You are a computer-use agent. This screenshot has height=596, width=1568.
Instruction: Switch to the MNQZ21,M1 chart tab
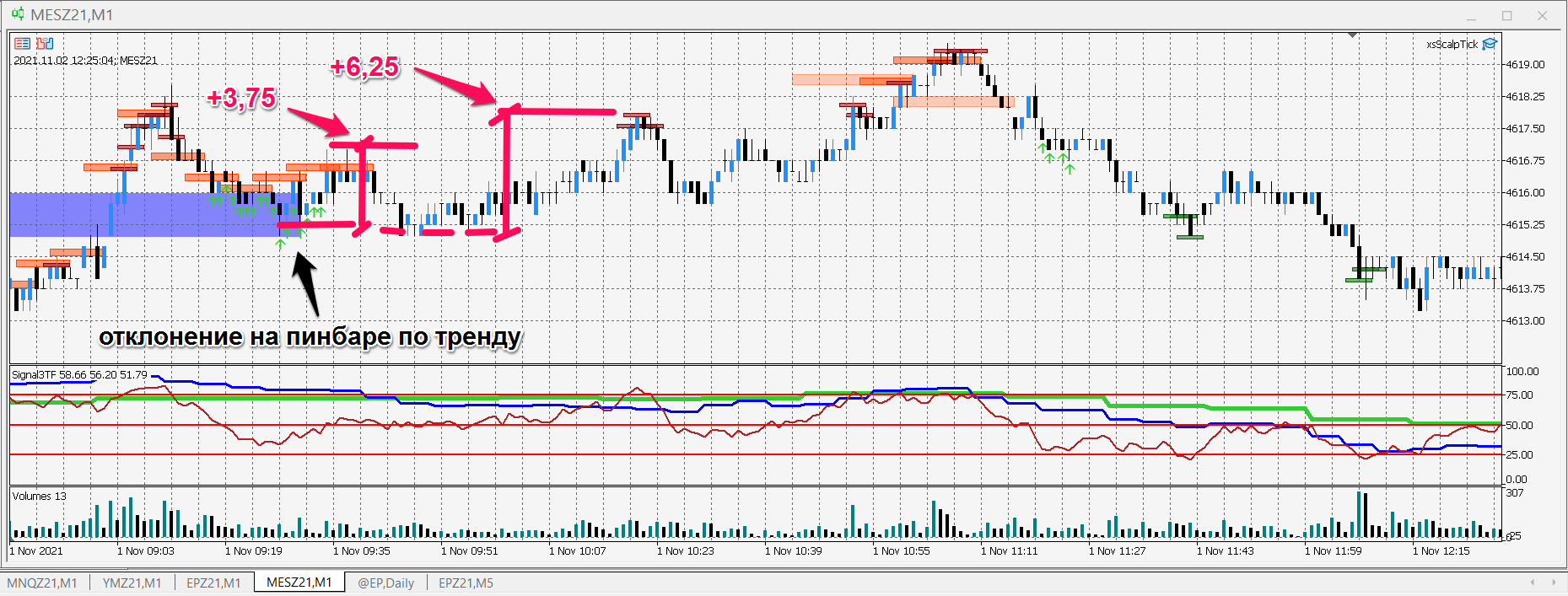pyautogui.click(x=42, y=583)
